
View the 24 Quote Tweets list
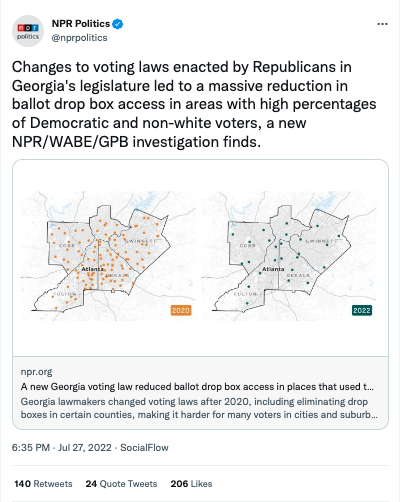(x=121, y=484)
